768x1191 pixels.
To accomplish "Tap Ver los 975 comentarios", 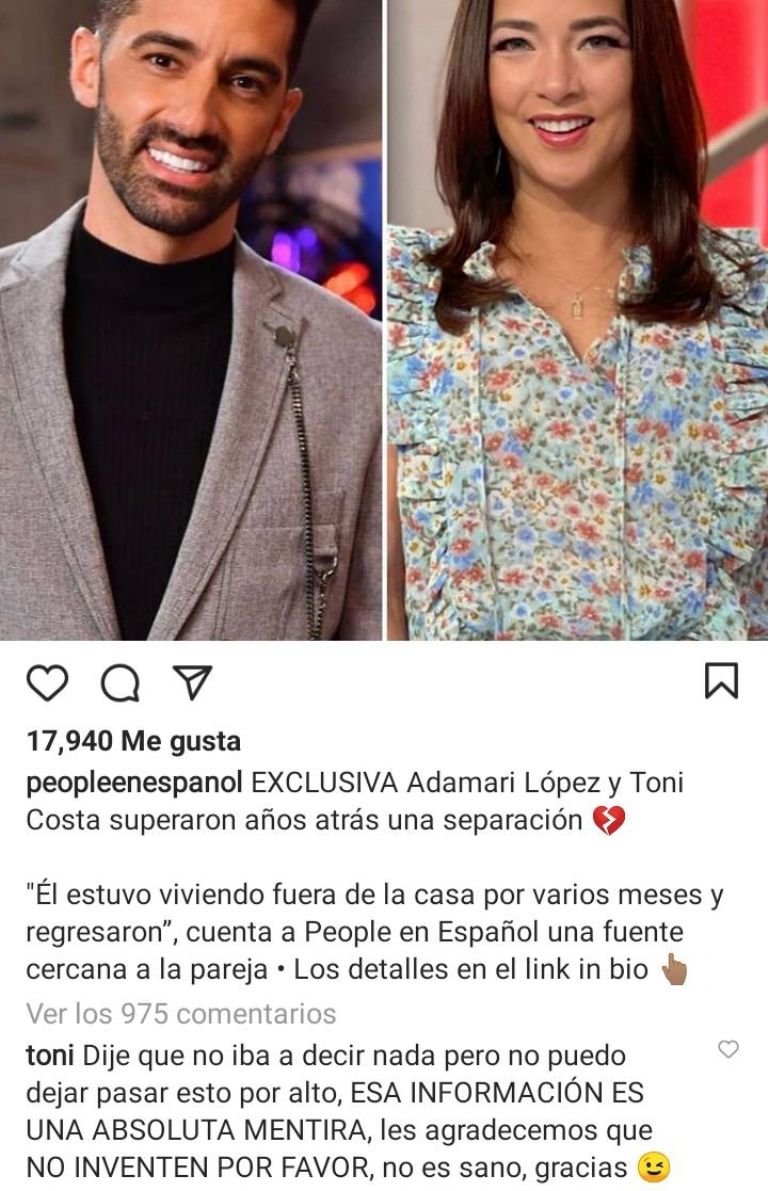I will coord(181,1013).
